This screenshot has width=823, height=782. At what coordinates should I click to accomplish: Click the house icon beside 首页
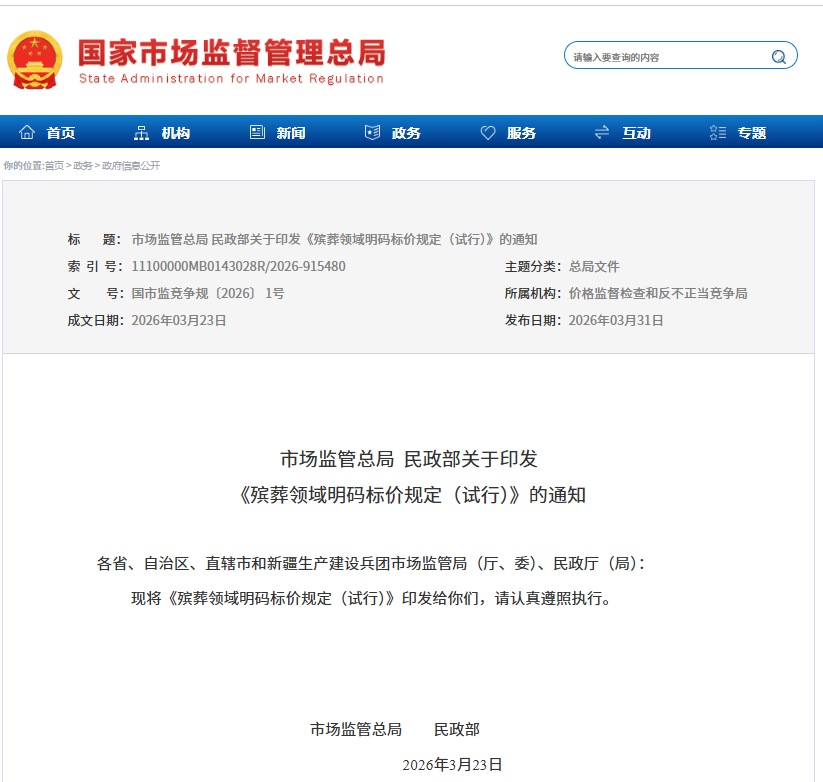pos(27,133)
